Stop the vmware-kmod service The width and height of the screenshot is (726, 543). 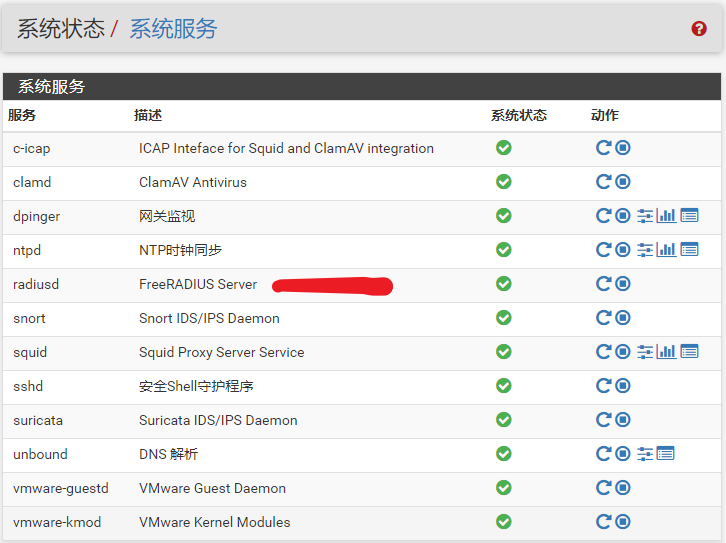pos(623,522)
